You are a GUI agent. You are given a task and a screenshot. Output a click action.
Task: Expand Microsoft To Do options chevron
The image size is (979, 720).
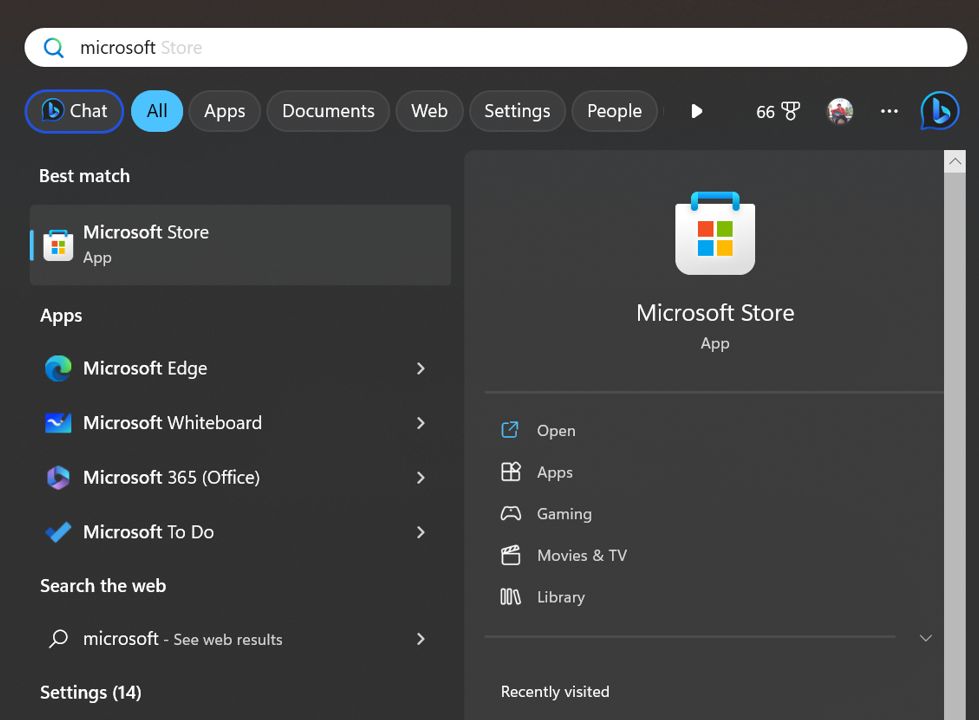coord(421,532)
